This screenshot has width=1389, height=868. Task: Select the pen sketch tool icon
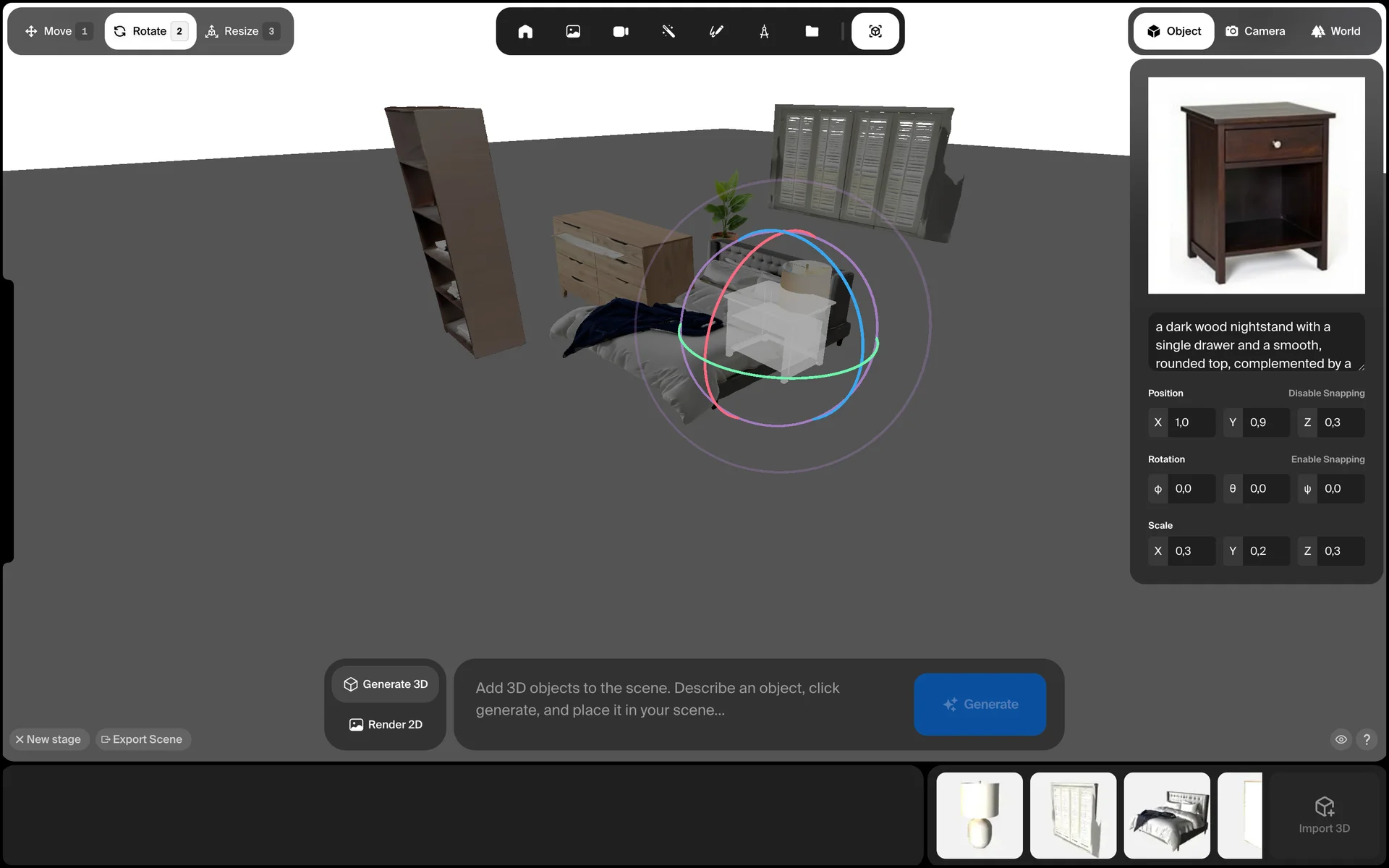[x=716, y=31]
